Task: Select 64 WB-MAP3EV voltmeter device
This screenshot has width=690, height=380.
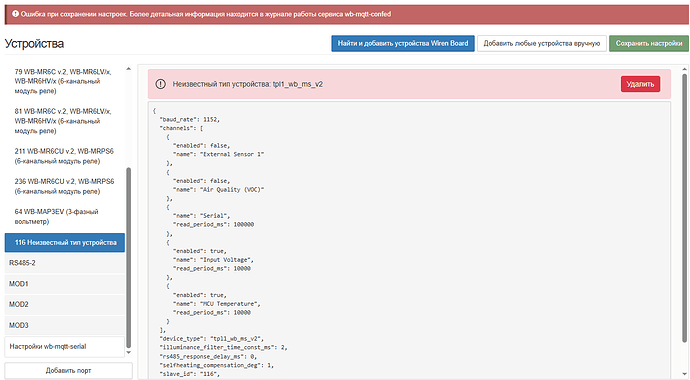Action: pyautogui.click(x=64, y=216)
